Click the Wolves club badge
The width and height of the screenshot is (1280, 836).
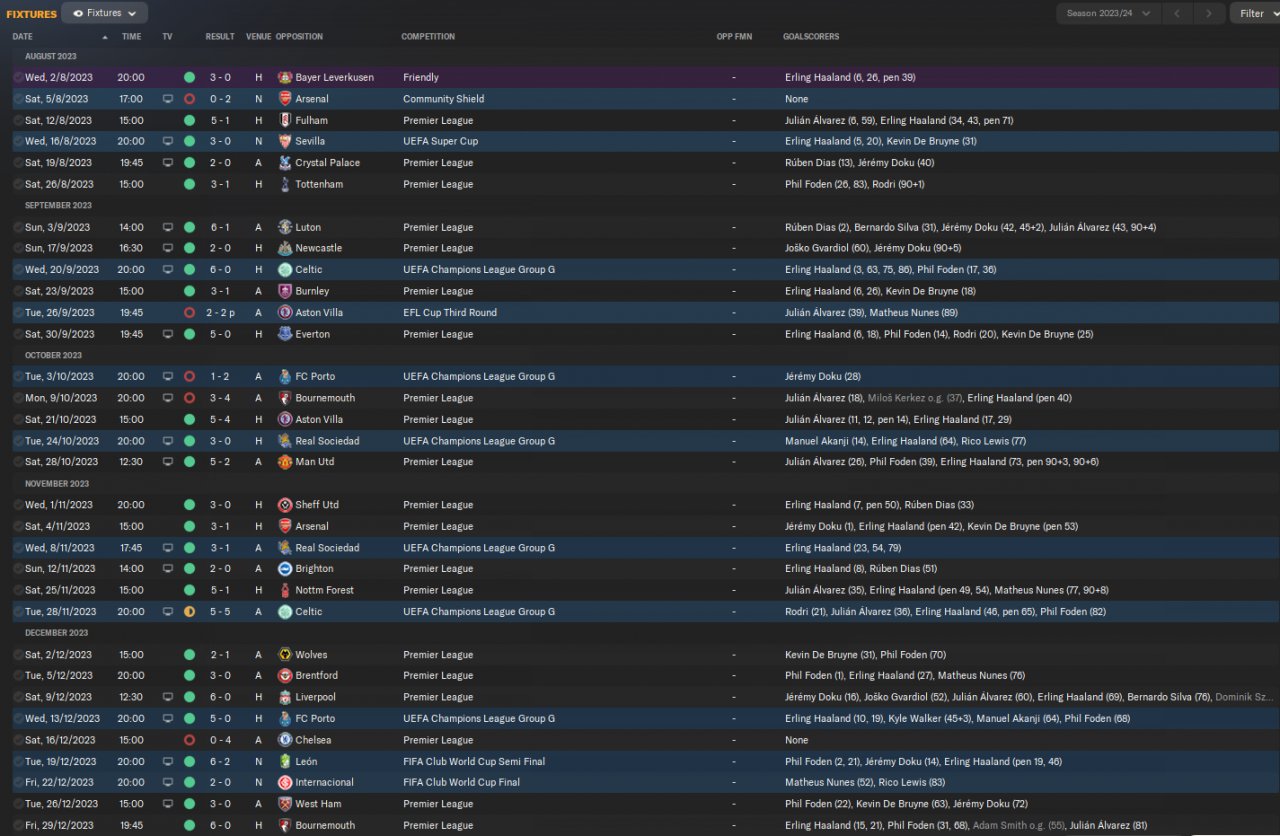285,655
